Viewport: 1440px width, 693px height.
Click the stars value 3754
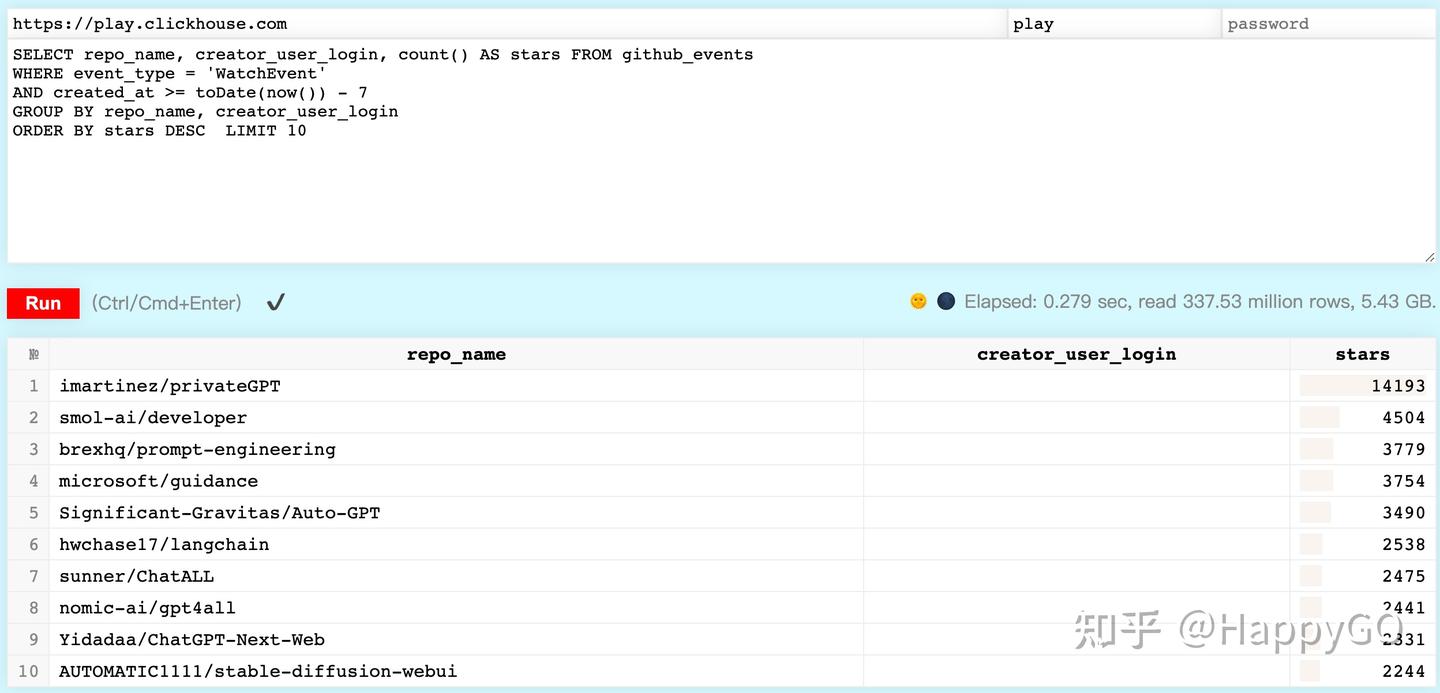1403,481
